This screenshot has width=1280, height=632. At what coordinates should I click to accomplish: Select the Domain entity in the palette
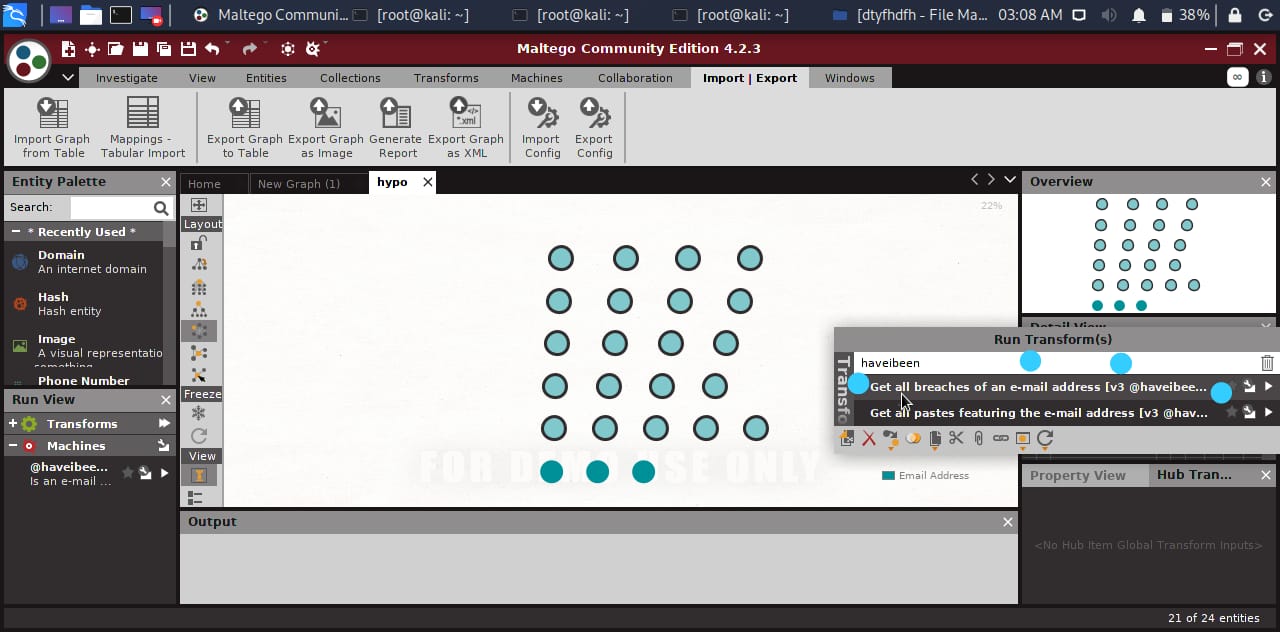(84, 262)
